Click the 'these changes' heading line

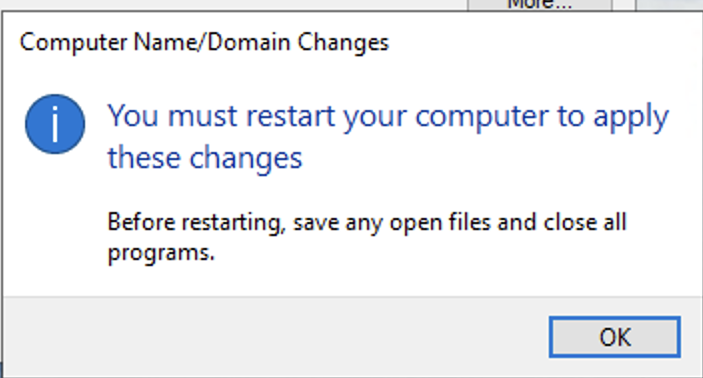coord(205,158)
